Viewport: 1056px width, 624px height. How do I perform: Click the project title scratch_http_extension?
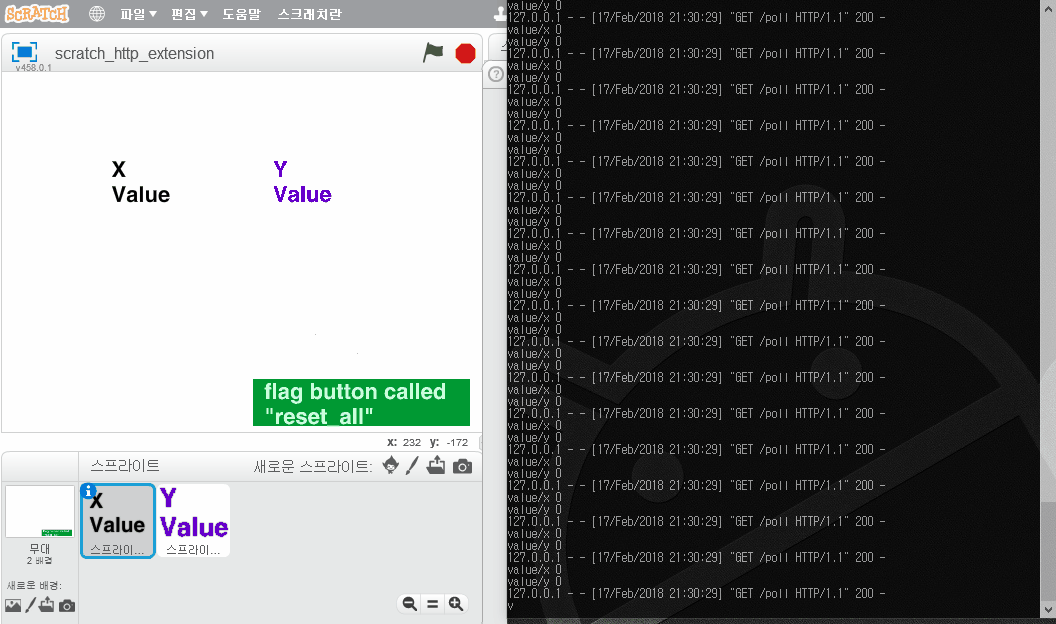pos(134,53)
